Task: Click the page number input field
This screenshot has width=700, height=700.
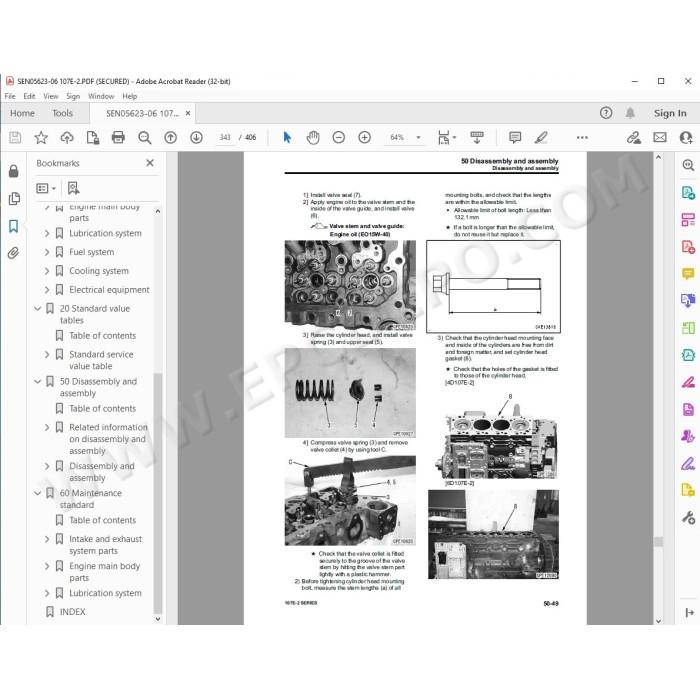Action: [225, 138]
